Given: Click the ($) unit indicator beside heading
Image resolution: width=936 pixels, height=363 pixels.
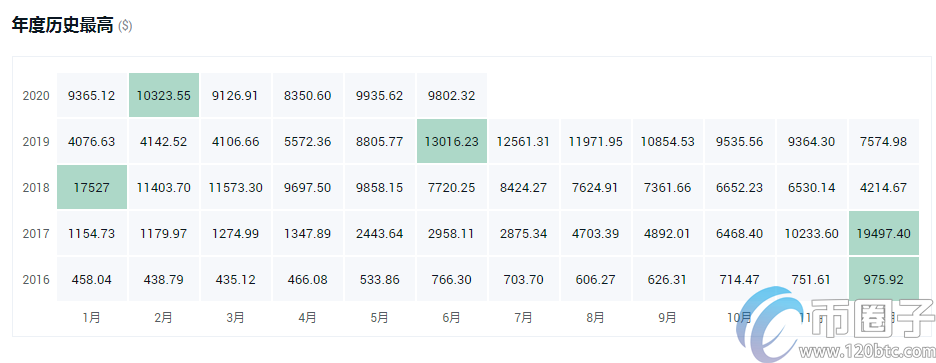Looking at the screenshot, I should 125,26.
